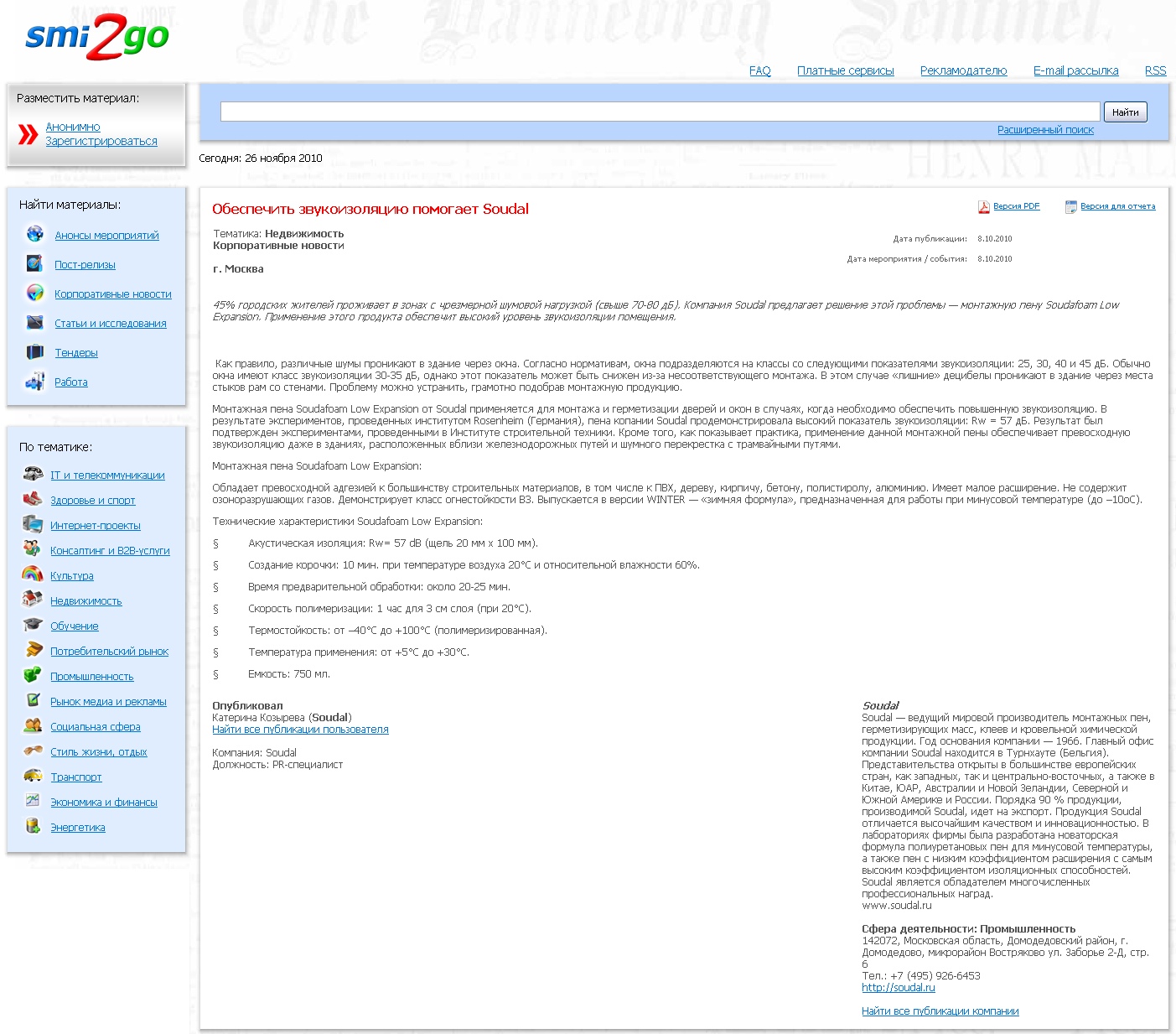Open Версия для отчета link
Viewport: 1176px width, 1034px height.
coord(1118,206)
